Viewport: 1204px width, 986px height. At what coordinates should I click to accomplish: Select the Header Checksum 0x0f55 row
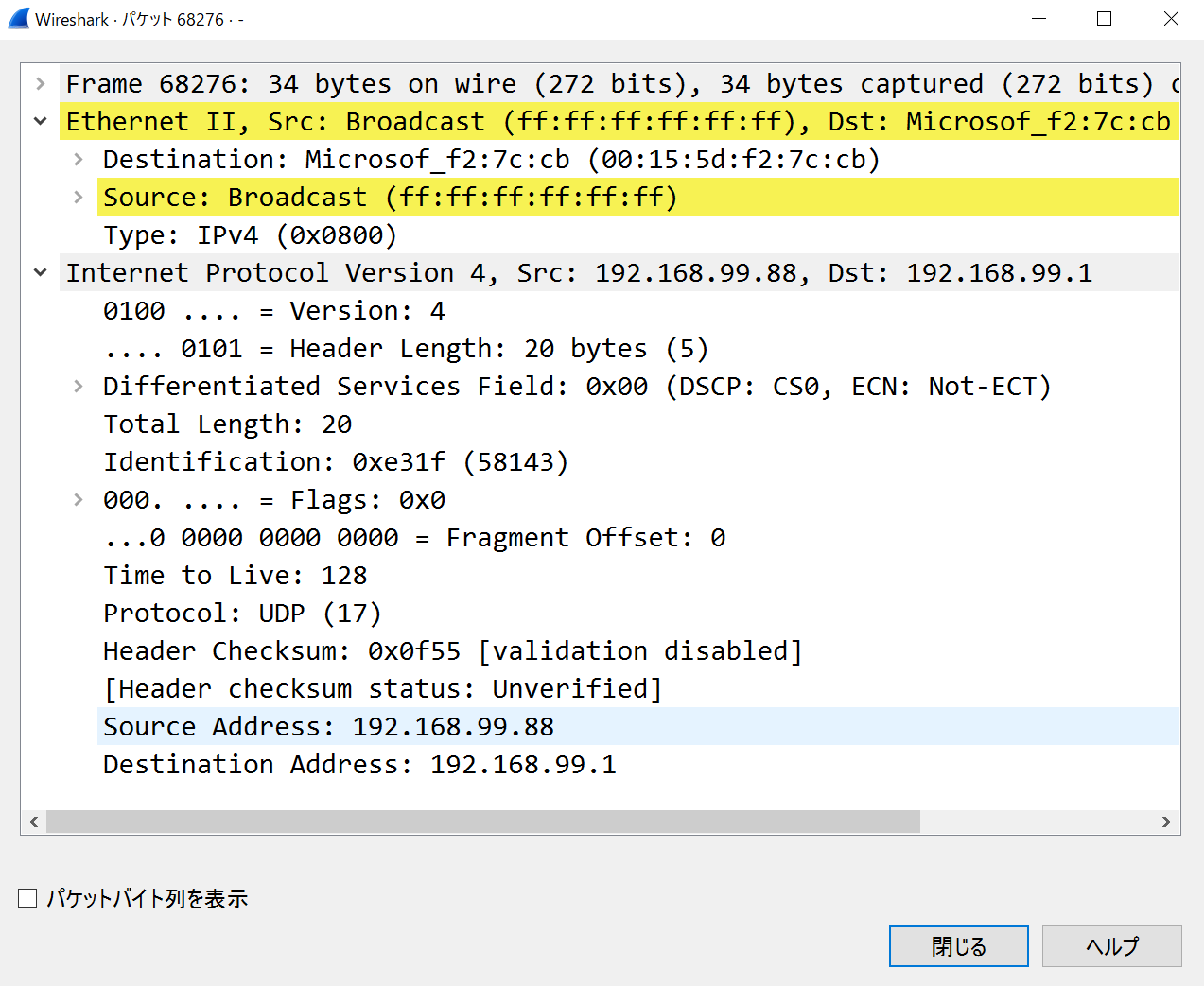[x=452, y=651]
